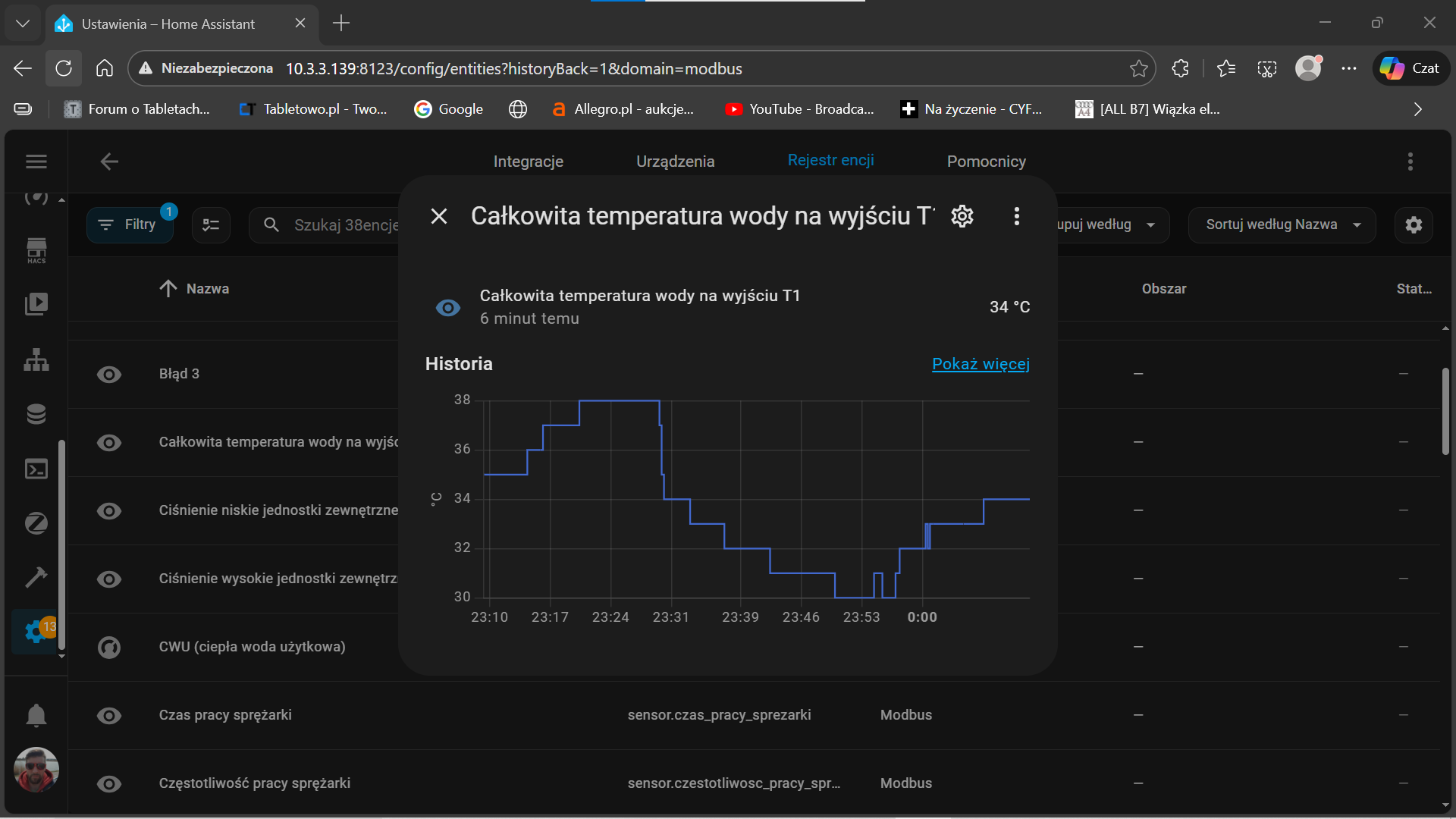Switch to Integracje tab
The image size is (1456, 819).
tap(528, 162)
